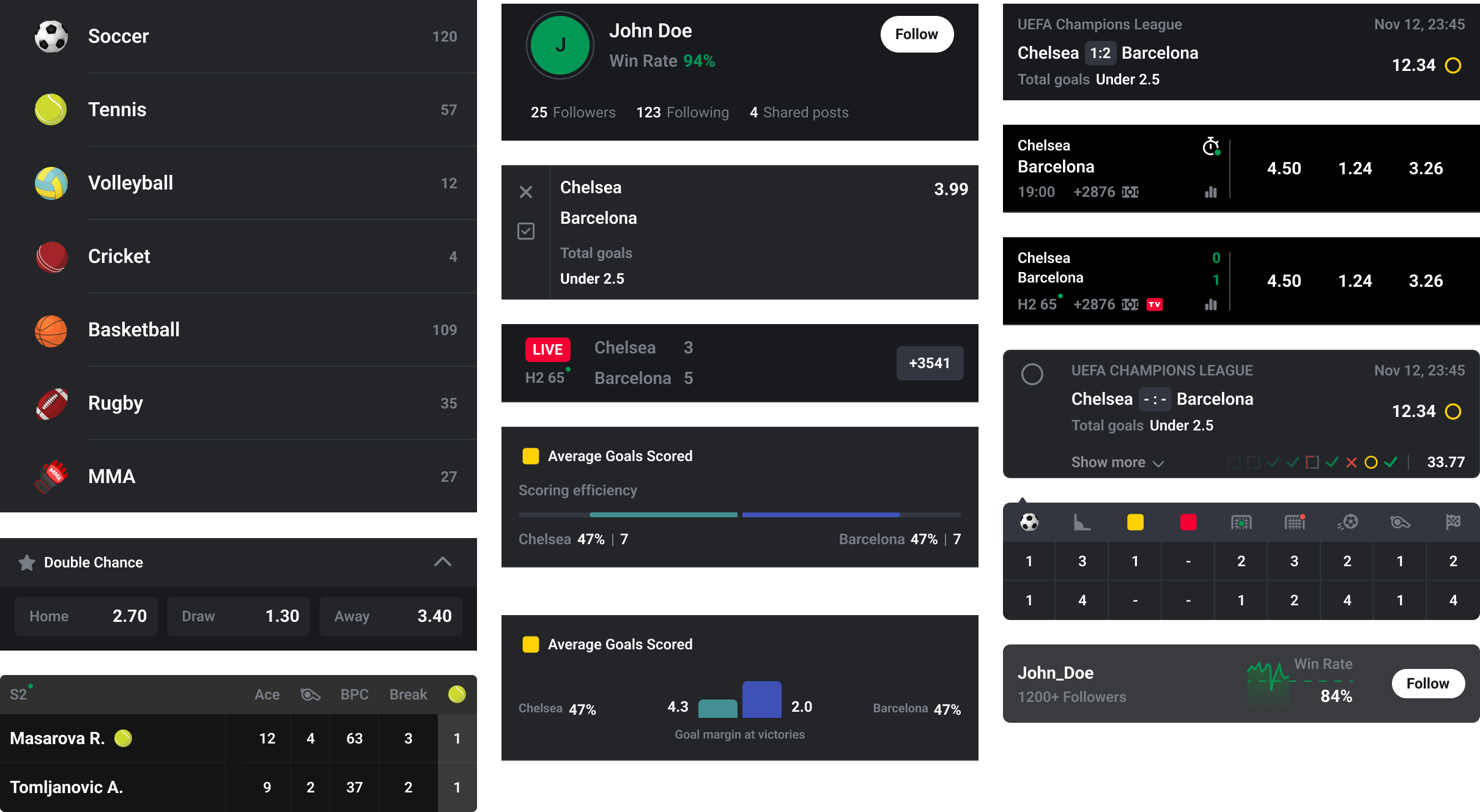The image size is (1480, 812).
Task: Select the Draw 1.30 odds option
Action: click(239, 616)
